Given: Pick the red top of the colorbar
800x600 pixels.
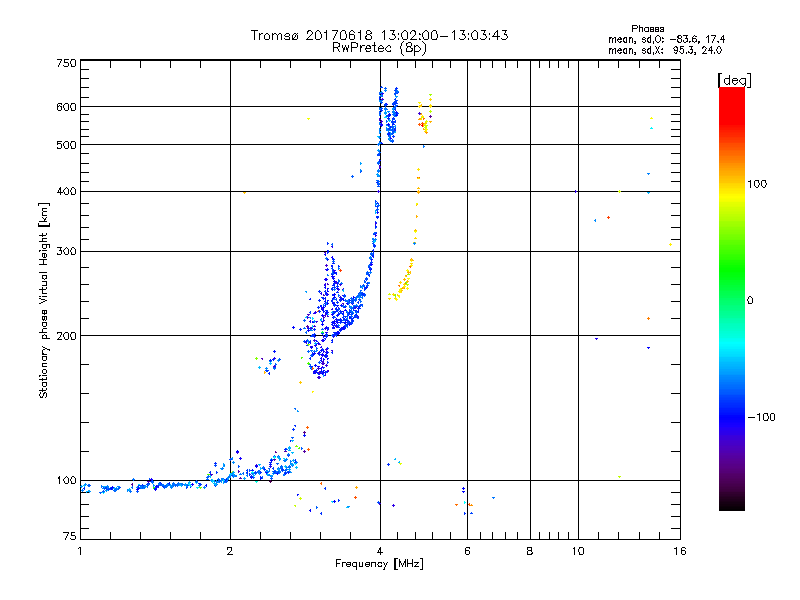Looking at the screenshot, I should pos(731,93).
